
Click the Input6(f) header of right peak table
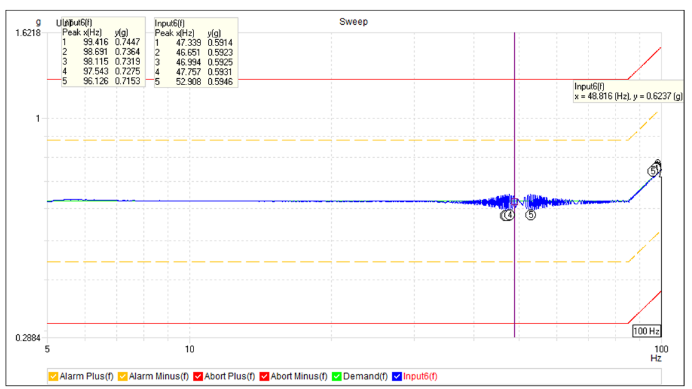[169, 23]
